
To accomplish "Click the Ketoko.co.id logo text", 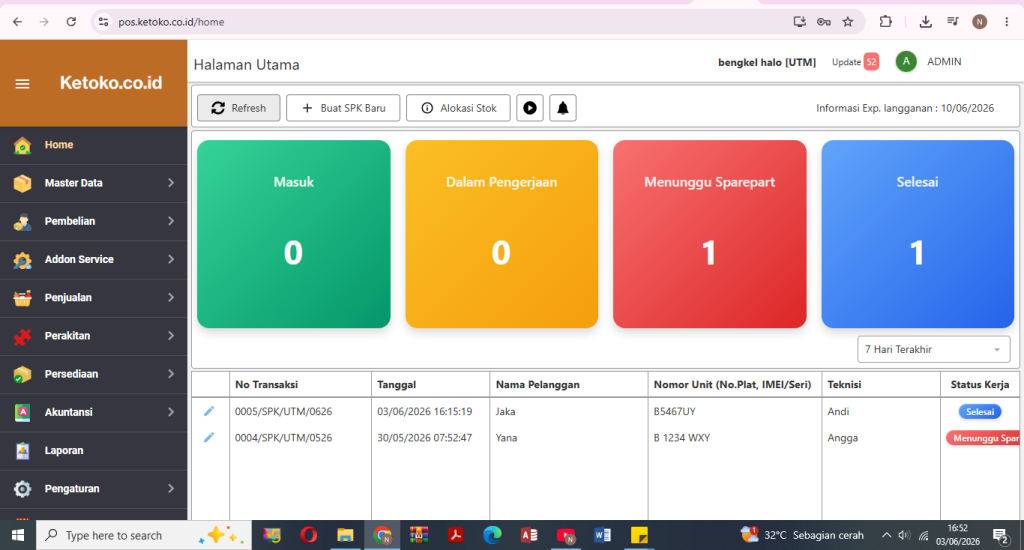I will [x=111, y=83].
